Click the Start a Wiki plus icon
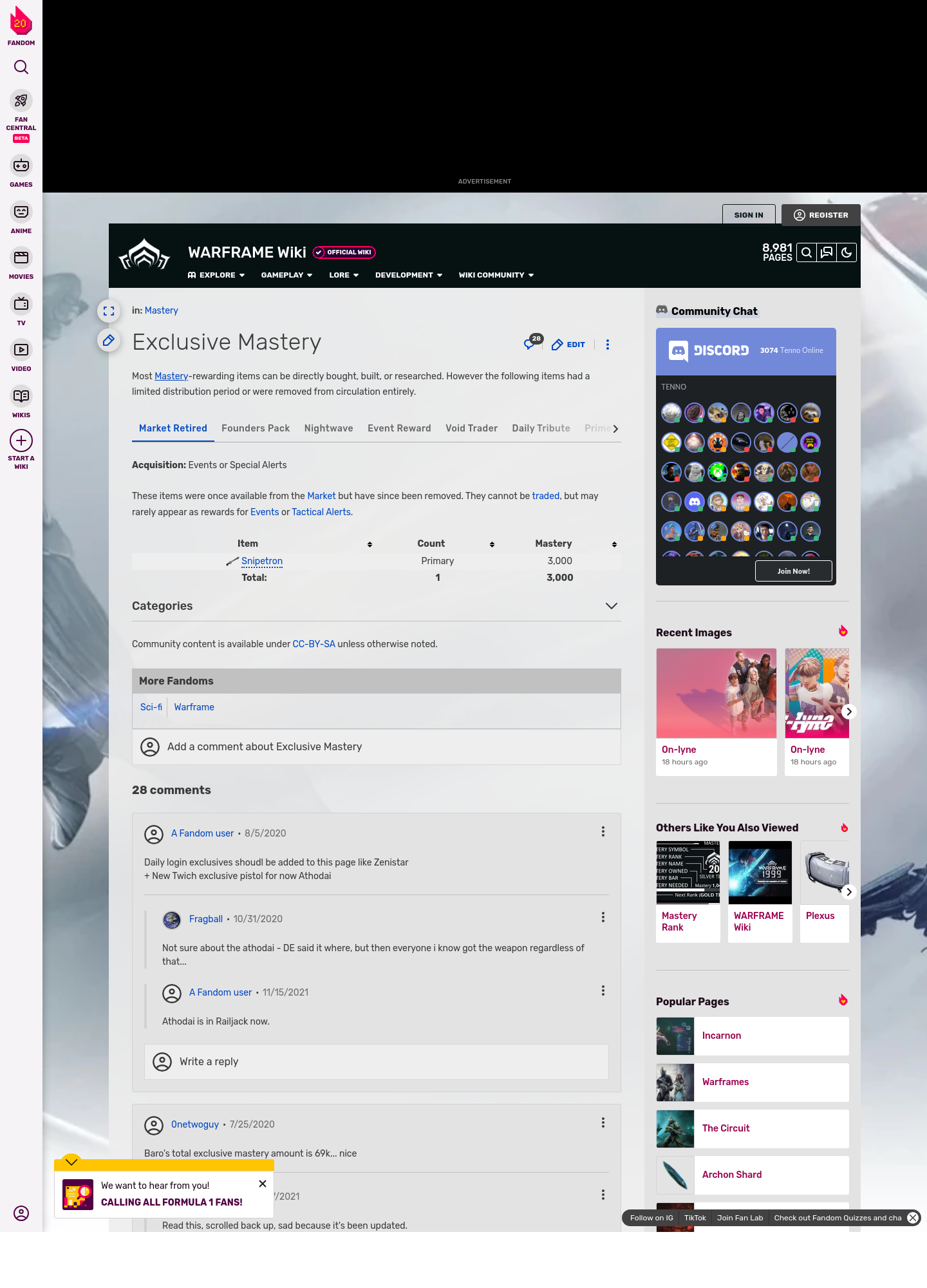This screenshot has width=927, height=1288. [x=21, y=441]
